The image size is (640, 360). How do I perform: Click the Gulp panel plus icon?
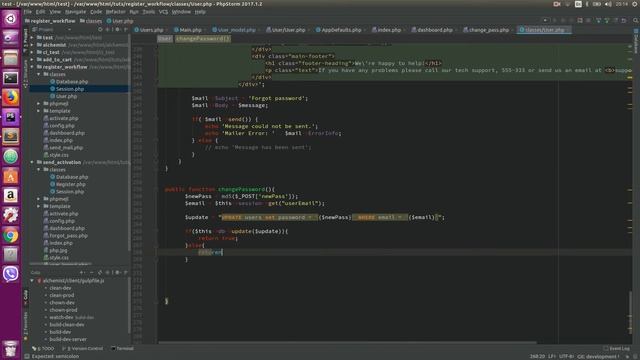pos(83,272)
